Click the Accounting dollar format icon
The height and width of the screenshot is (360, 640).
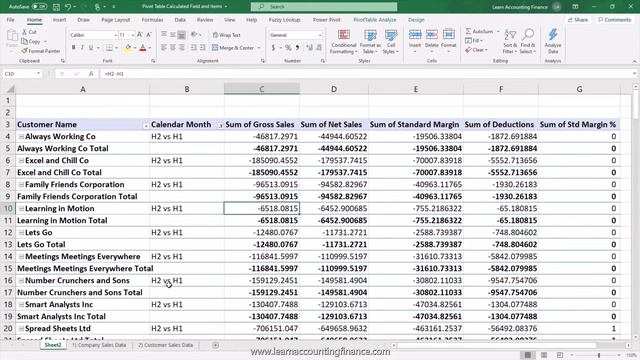coord(273,48)
